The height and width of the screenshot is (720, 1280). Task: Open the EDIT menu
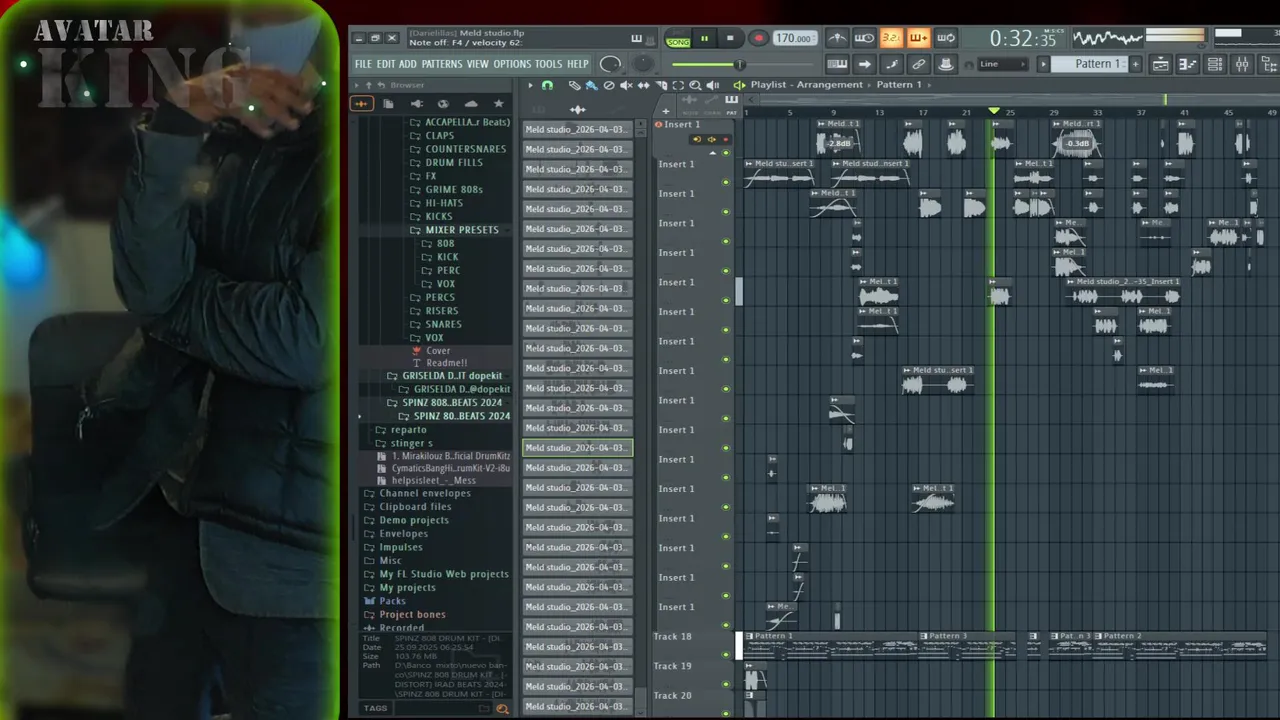pyautogui.click(x=386, y=64)
